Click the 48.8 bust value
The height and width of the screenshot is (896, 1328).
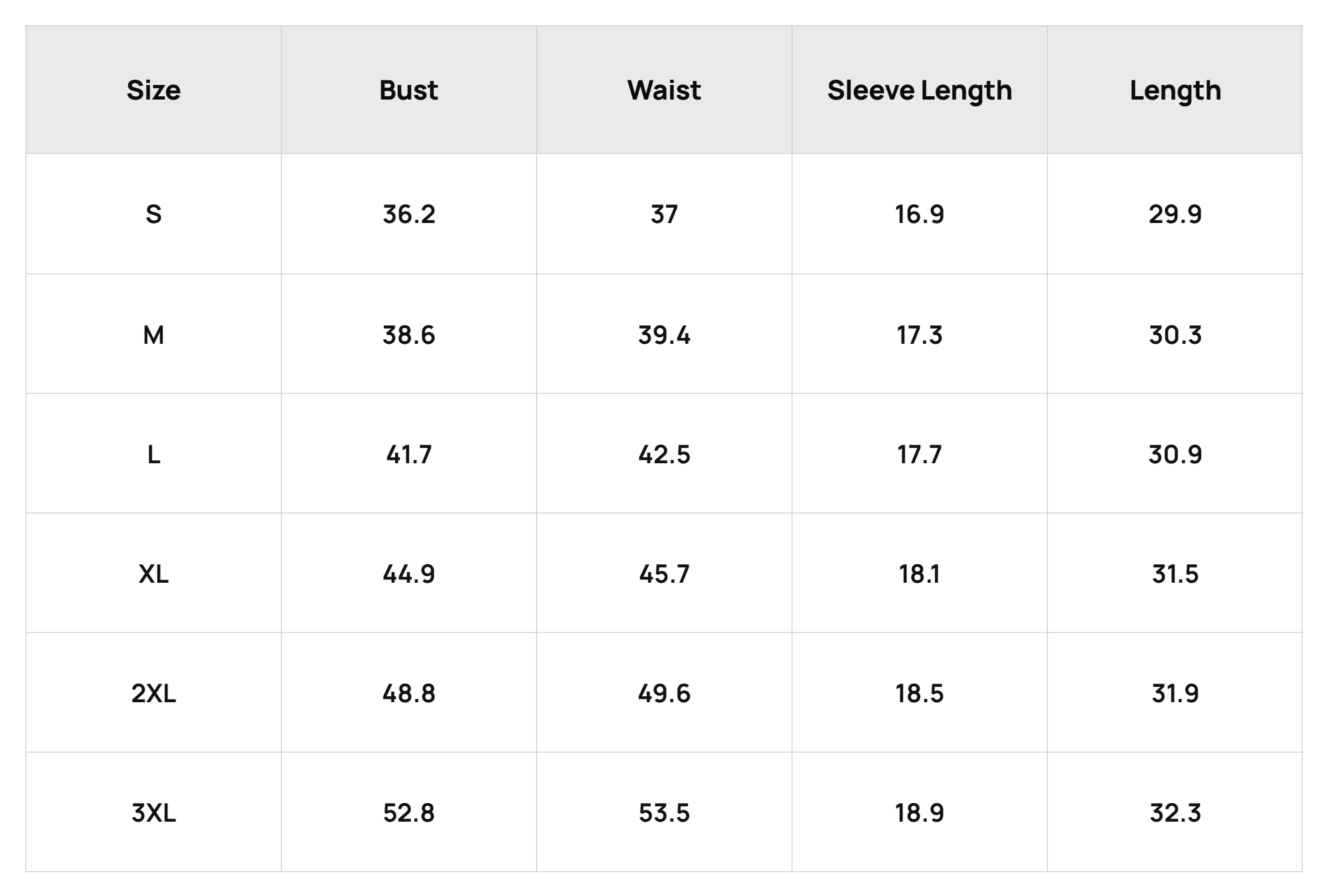coord(408,694)
